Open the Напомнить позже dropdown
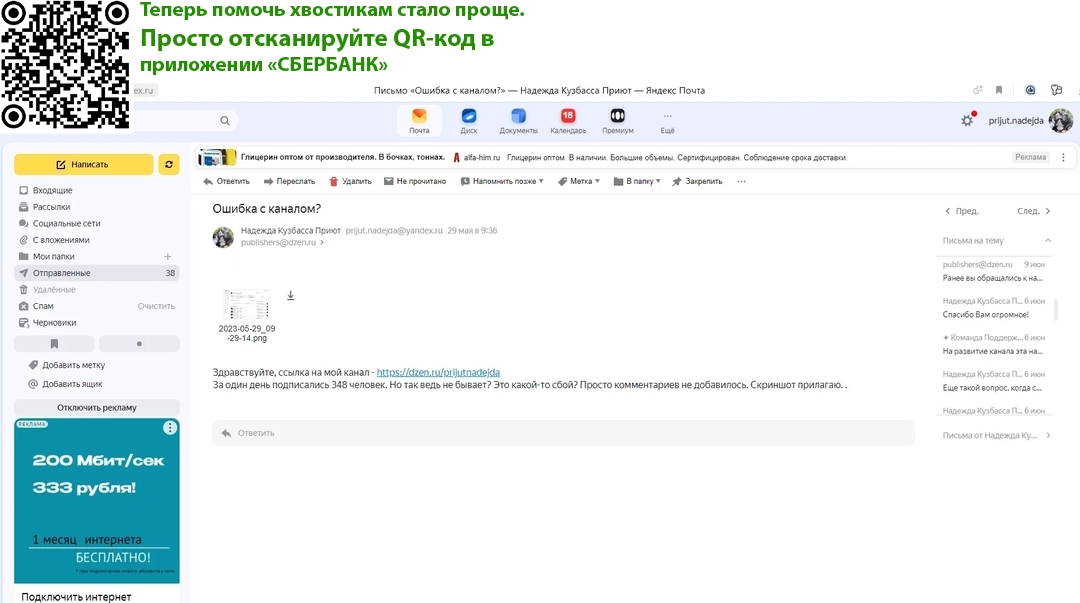Image resolution: width=1080 pixels, height=603 pixels. [501, 181]
